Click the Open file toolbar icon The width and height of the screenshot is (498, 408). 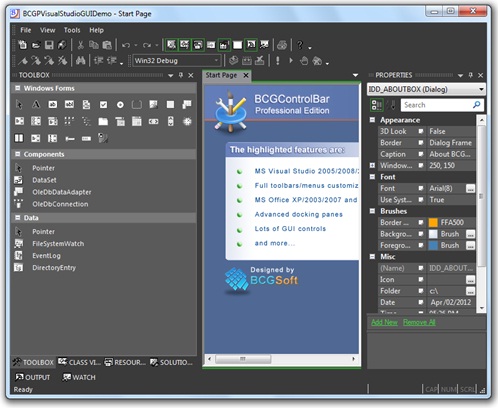36,45
